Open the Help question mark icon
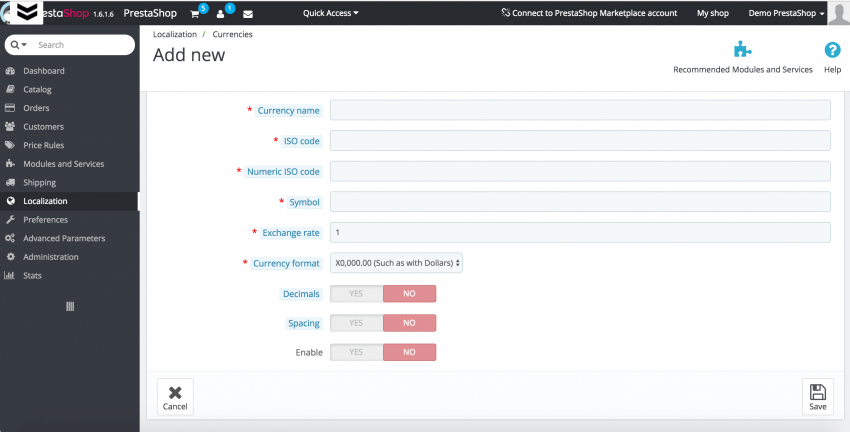Viewport: 850px width, 432px height. [832, 50]
